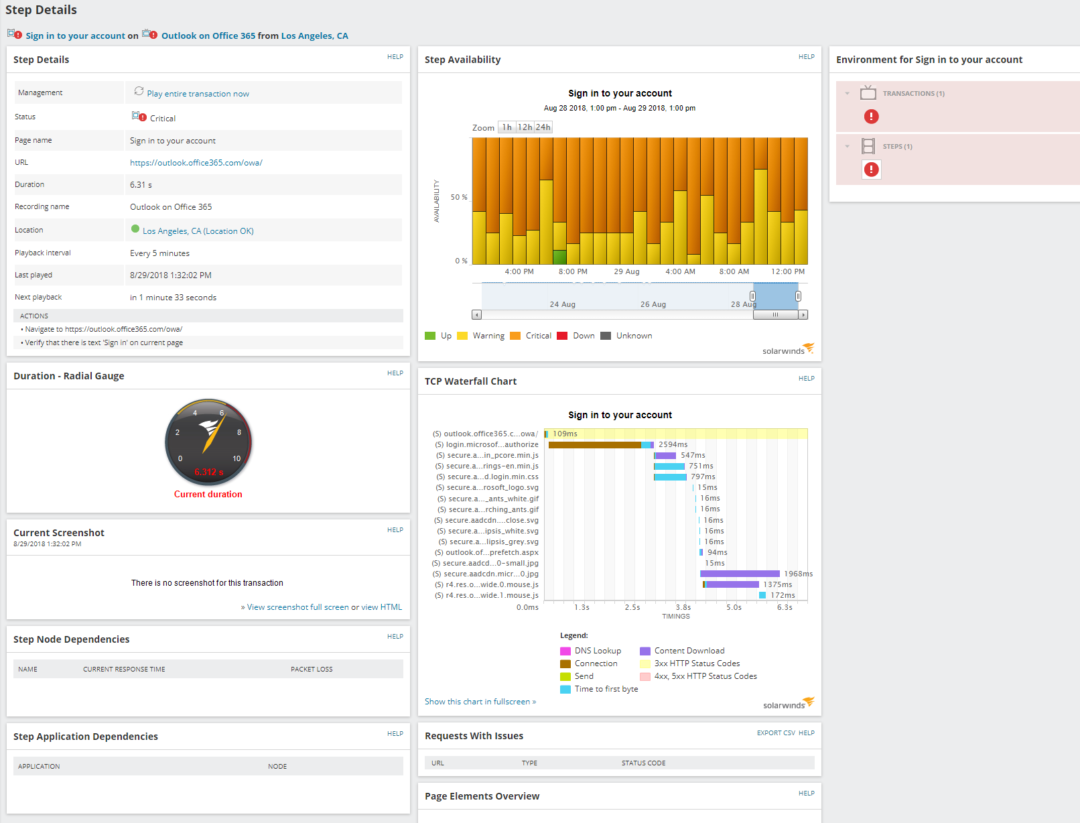
Task: Click the SolarWinds logo under Step Availability chart
Action: (788, 350)
